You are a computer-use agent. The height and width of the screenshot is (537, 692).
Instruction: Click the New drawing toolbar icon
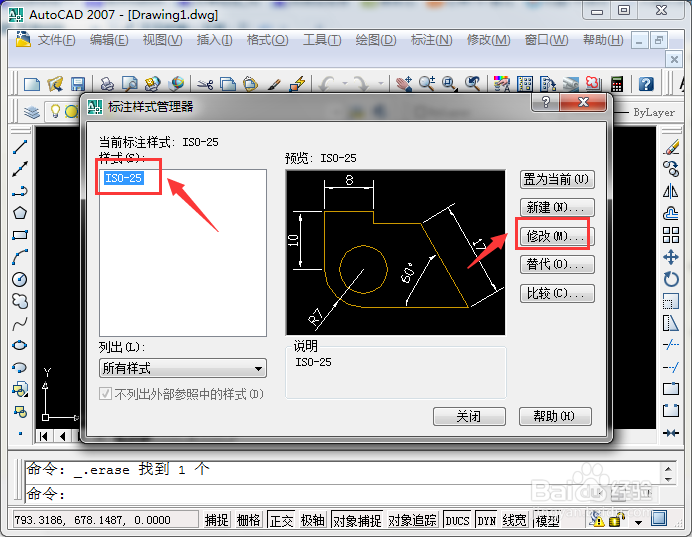[32, 83]
